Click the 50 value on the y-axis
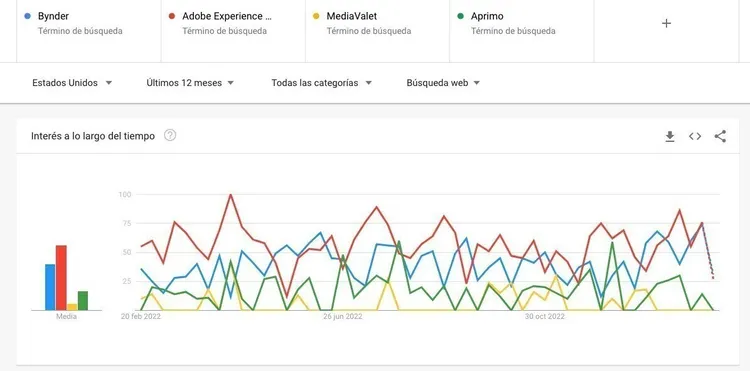This screenshot has width=750, height=371. pyautogui.click(x=126, y=252)
